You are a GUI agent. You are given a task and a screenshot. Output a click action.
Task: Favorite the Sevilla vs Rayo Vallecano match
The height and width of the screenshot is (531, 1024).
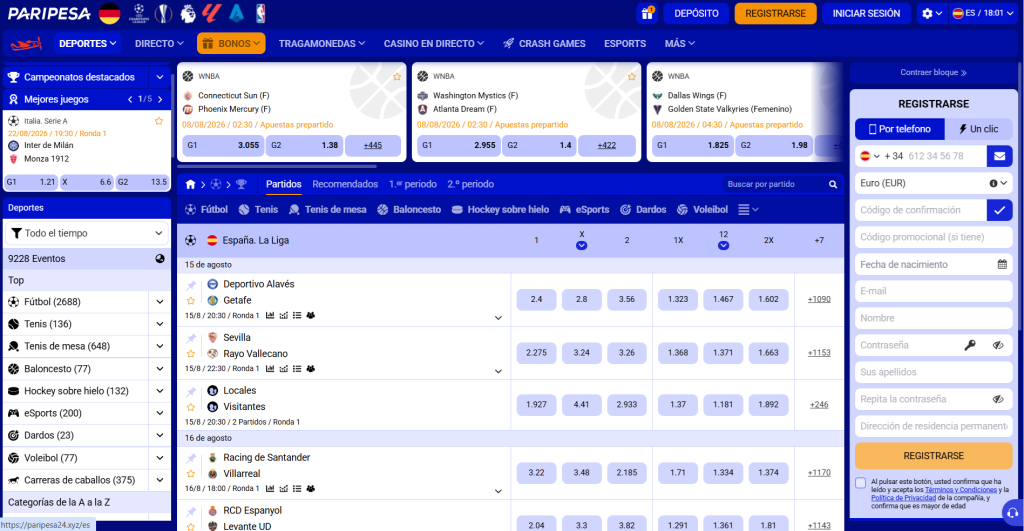pyautogui.click(x=191, y=354)
